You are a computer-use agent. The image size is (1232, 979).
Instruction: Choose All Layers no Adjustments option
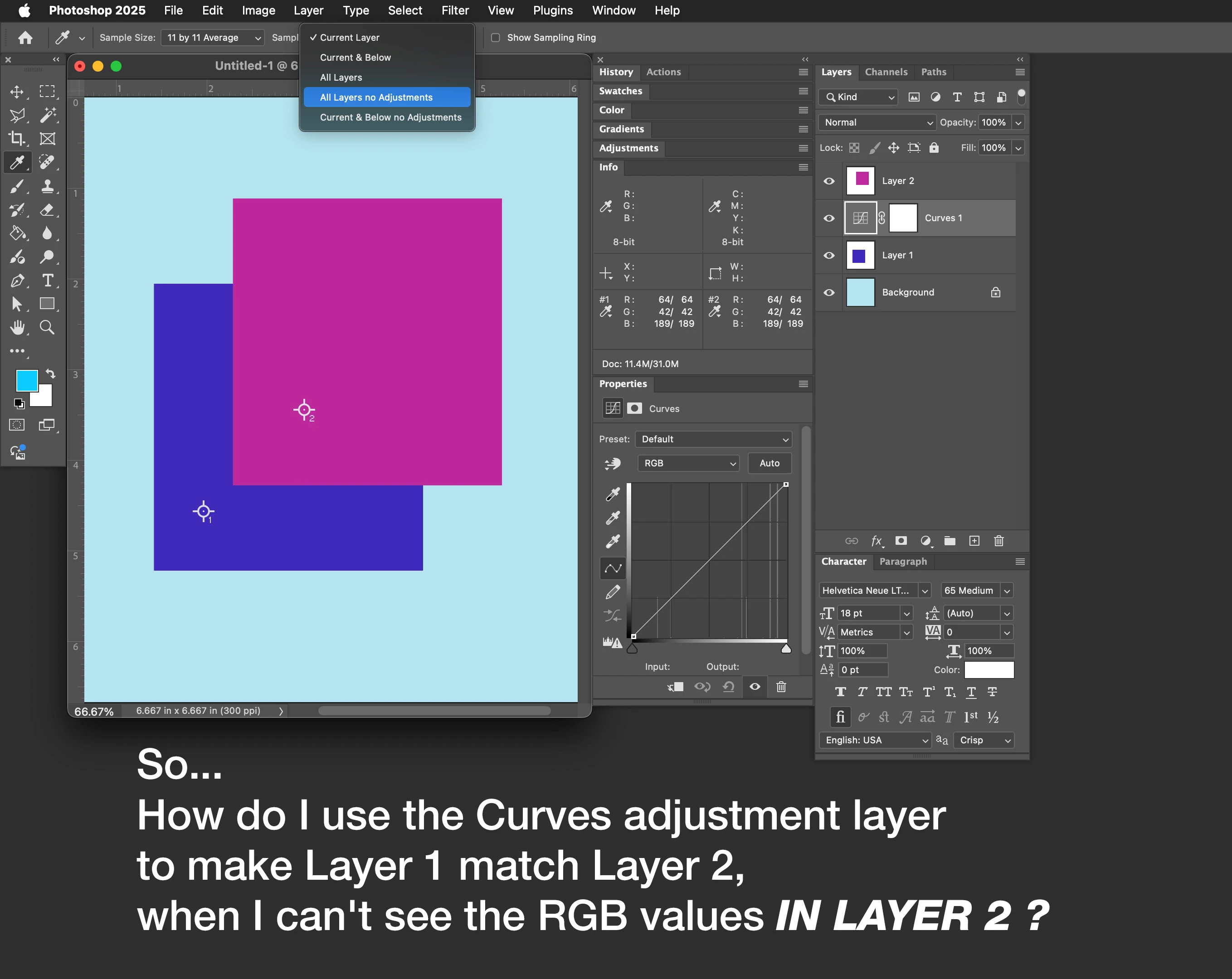(x=376, y=97)
